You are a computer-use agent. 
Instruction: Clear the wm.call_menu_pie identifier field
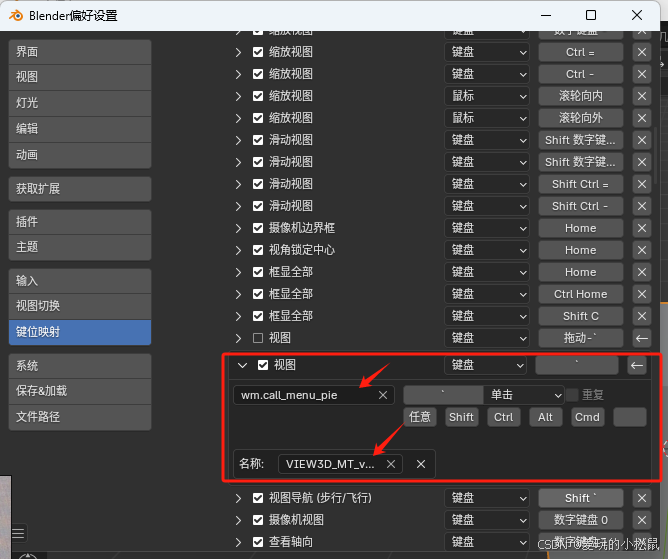[x=383, y=395]
